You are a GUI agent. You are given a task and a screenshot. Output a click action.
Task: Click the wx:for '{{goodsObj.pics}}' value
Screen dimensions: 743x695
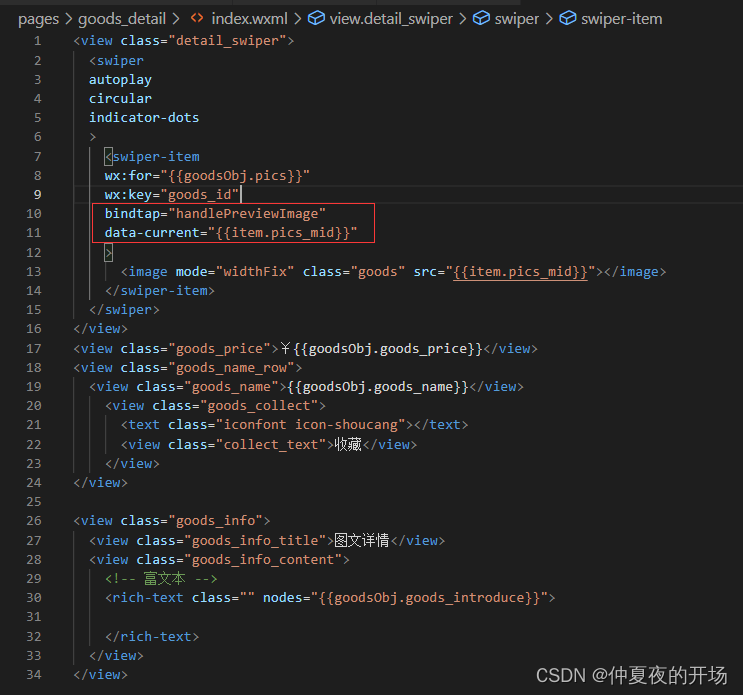(235, 176)
